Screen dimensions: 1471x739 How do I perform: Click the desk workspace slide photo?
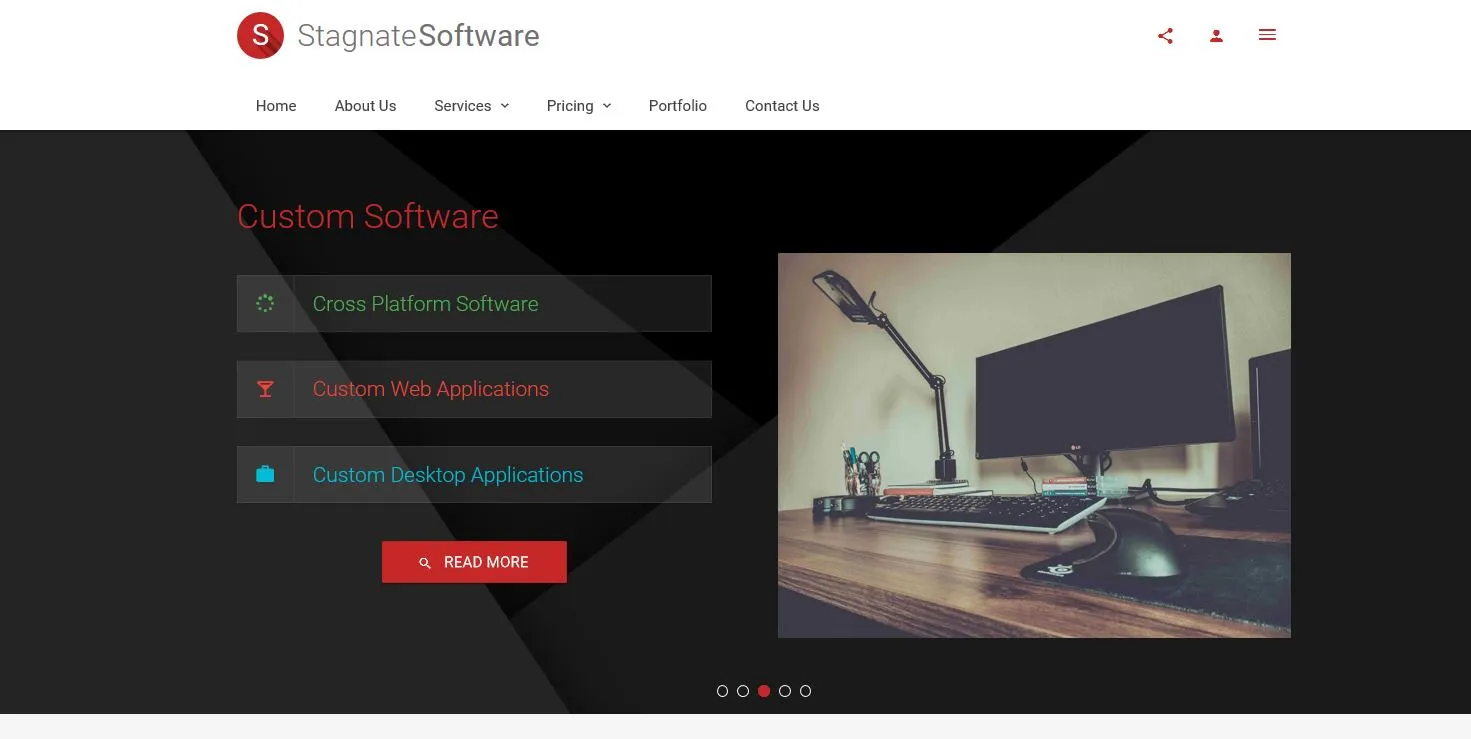pos(1034,445)
